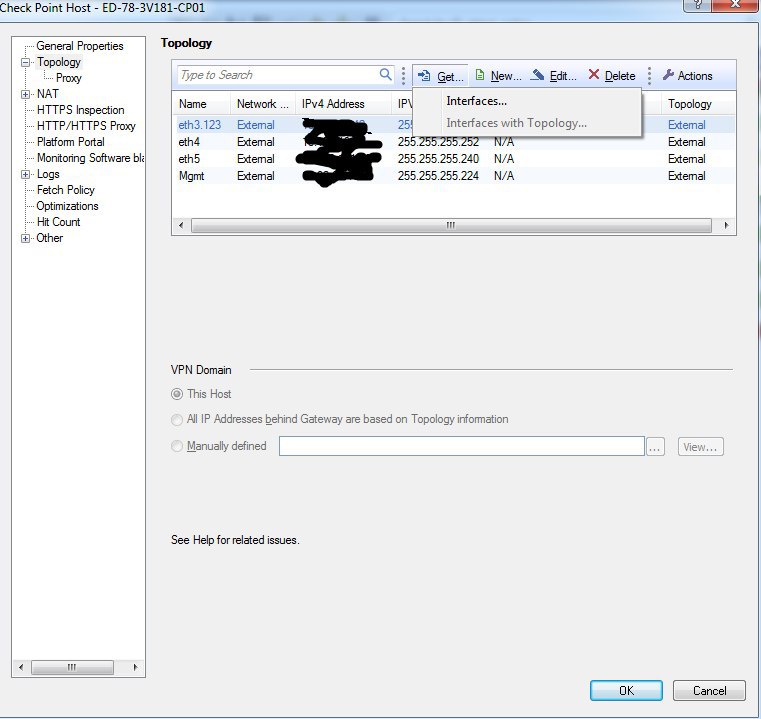Viewport: 761px width, 719px height.
Task: Choose Interfaces... from the Get menu
Action: 527,101
